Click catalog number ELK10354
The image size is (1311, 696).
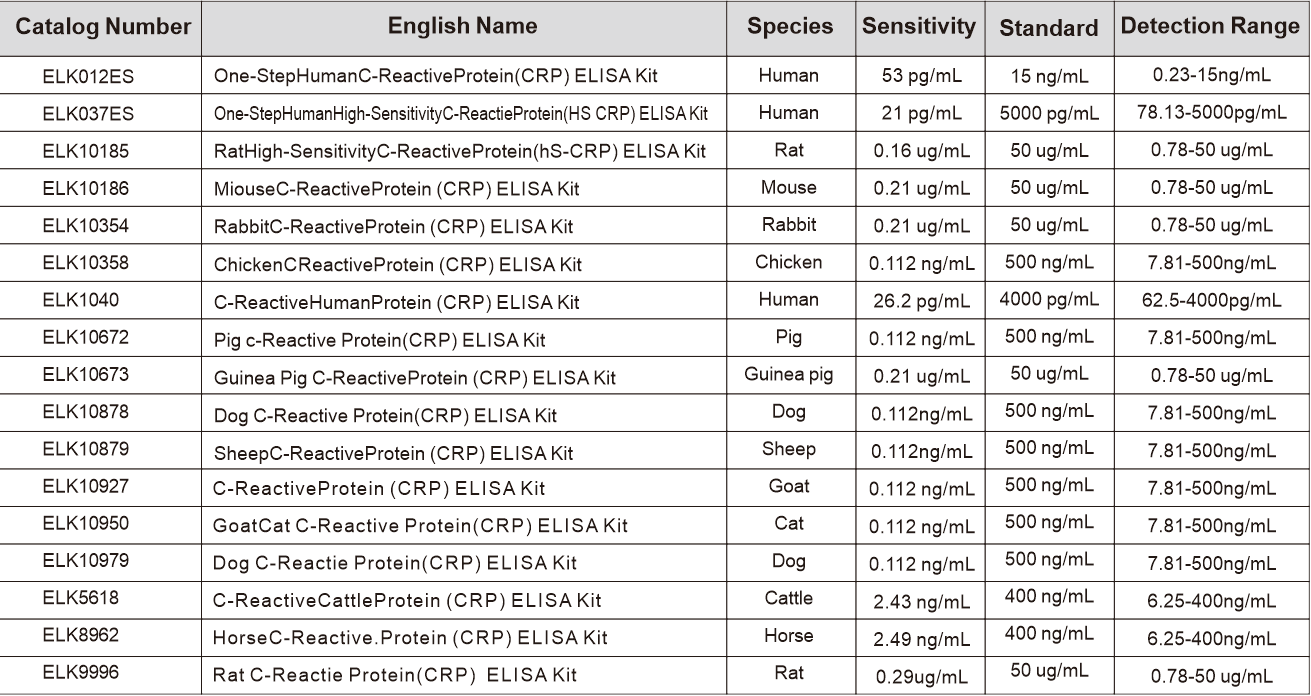coord(85,225)
